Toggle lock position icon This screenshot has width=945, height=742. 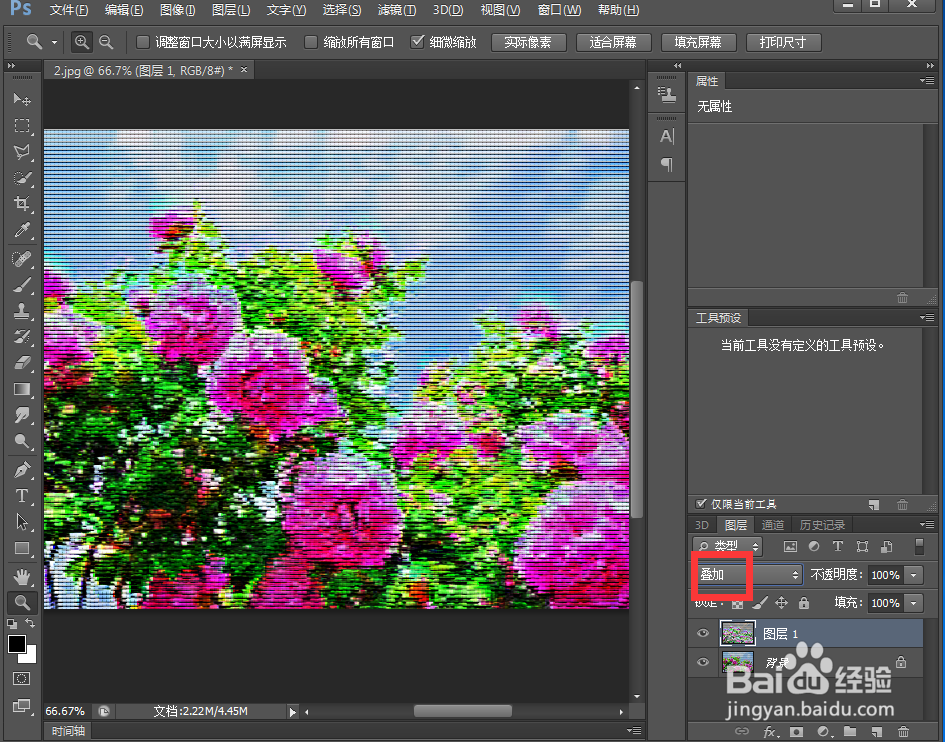click(x=782, y=603)
